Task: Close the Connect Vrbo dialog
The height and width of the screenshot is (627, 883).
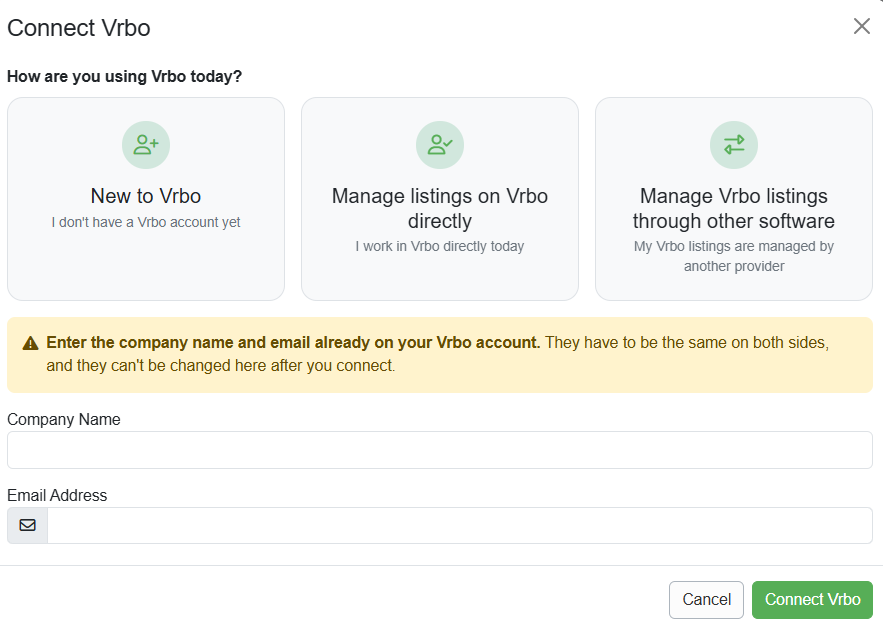Action: pos(862,26)
